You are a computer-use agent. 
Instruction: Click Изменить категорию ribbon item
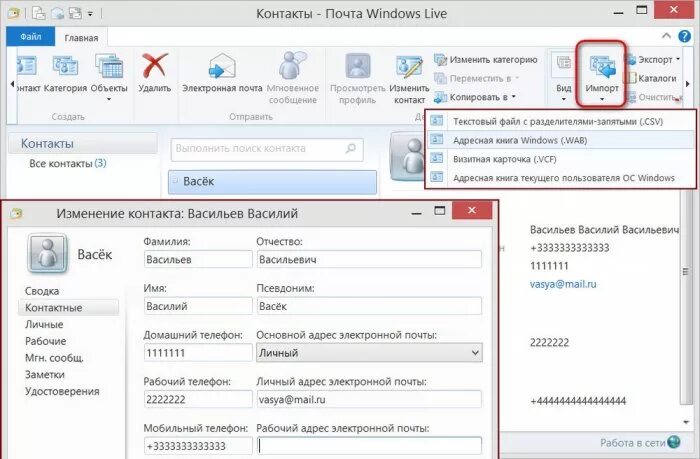coord(486,59)
